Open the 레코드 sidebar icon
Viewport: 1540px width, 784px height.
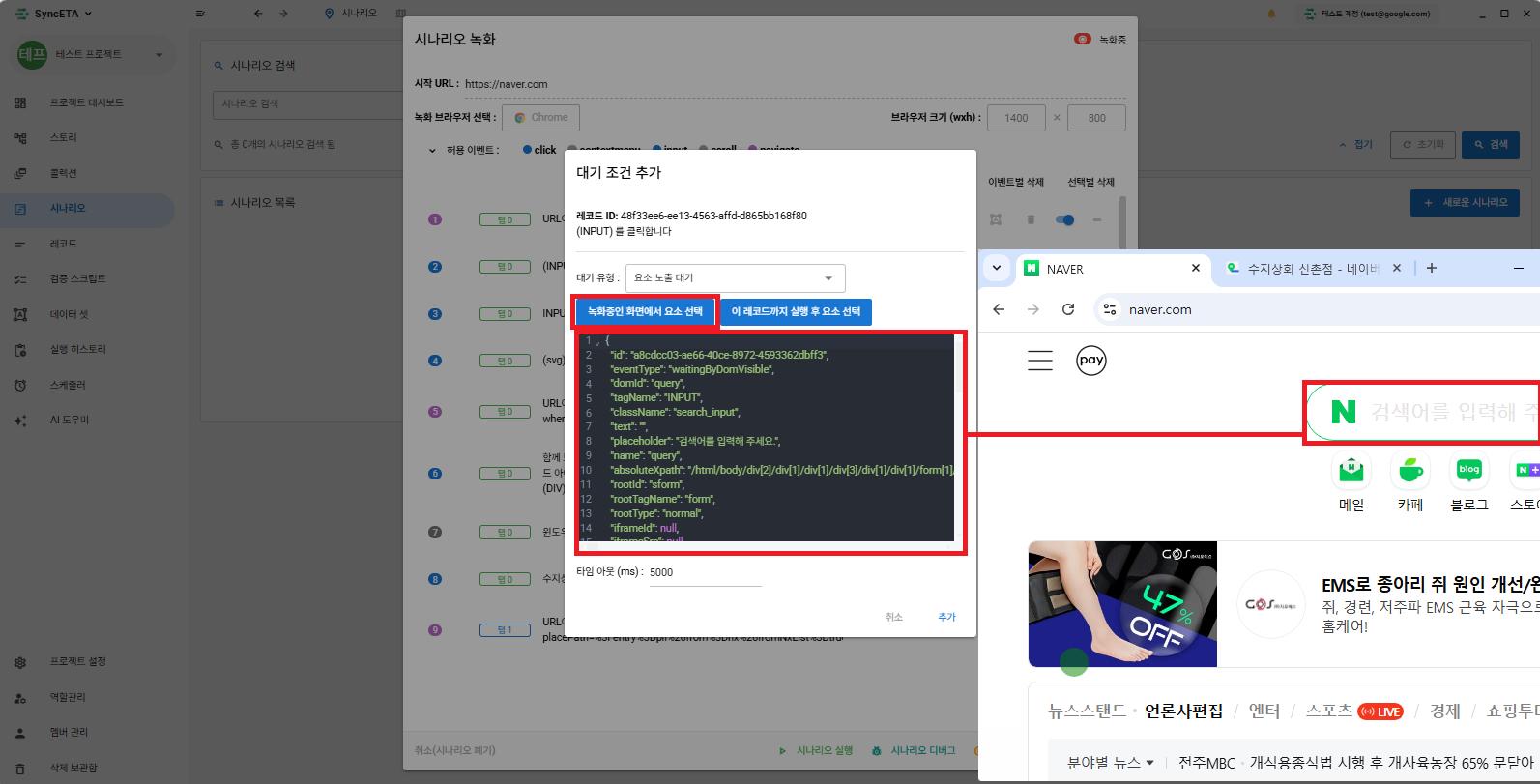[20, 244]
